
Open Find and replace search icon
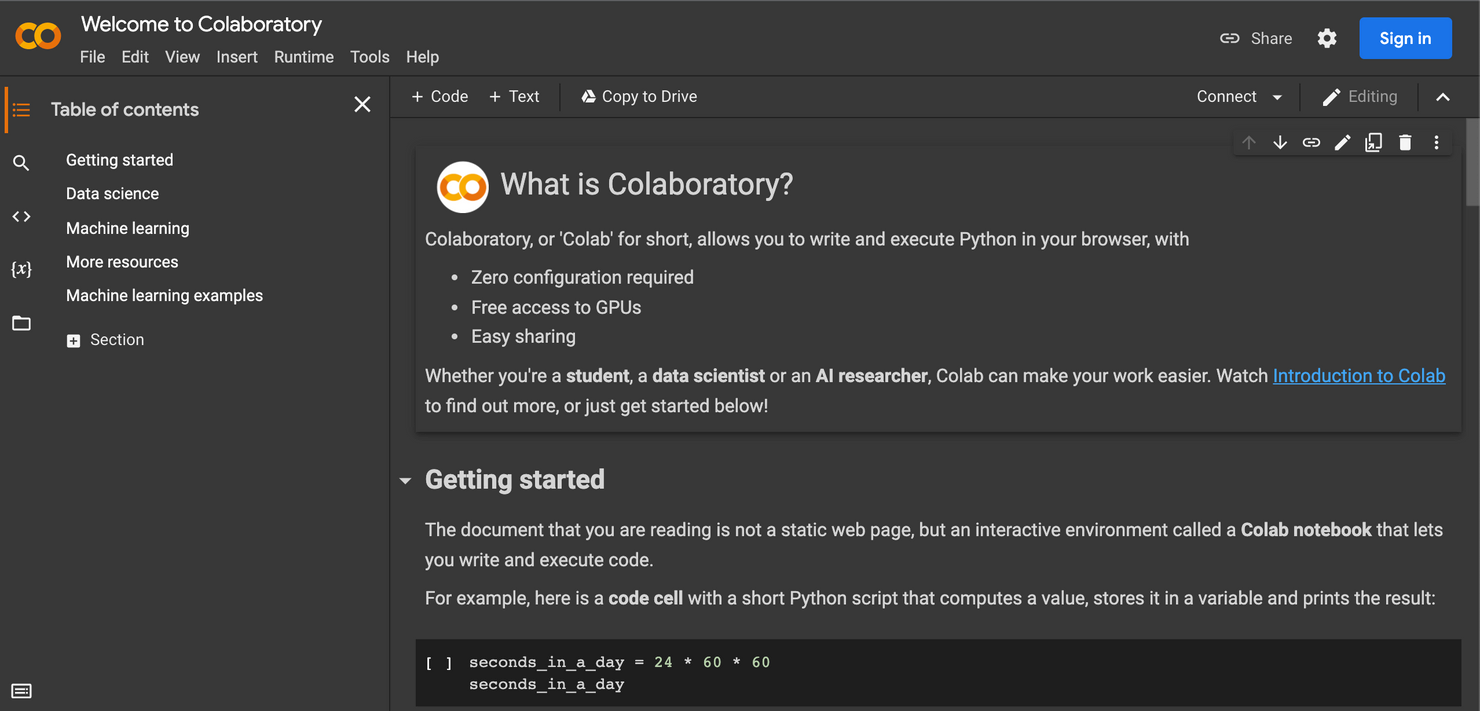tap(21, 162)
